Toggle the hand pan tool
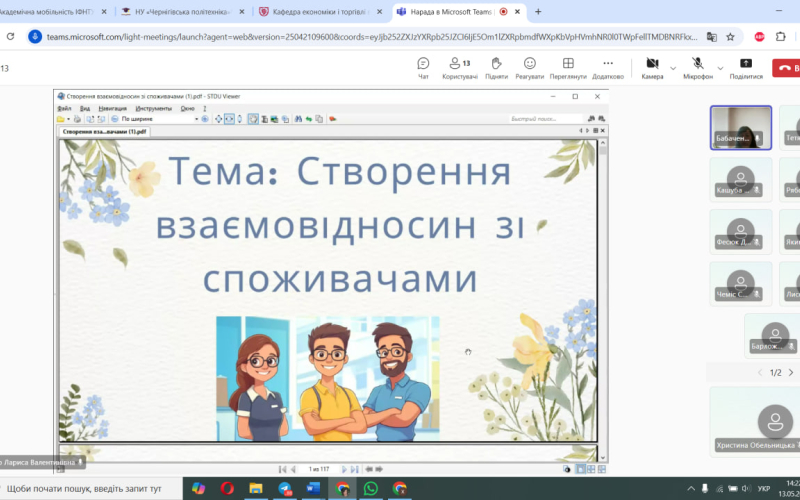 pos(253,119)
